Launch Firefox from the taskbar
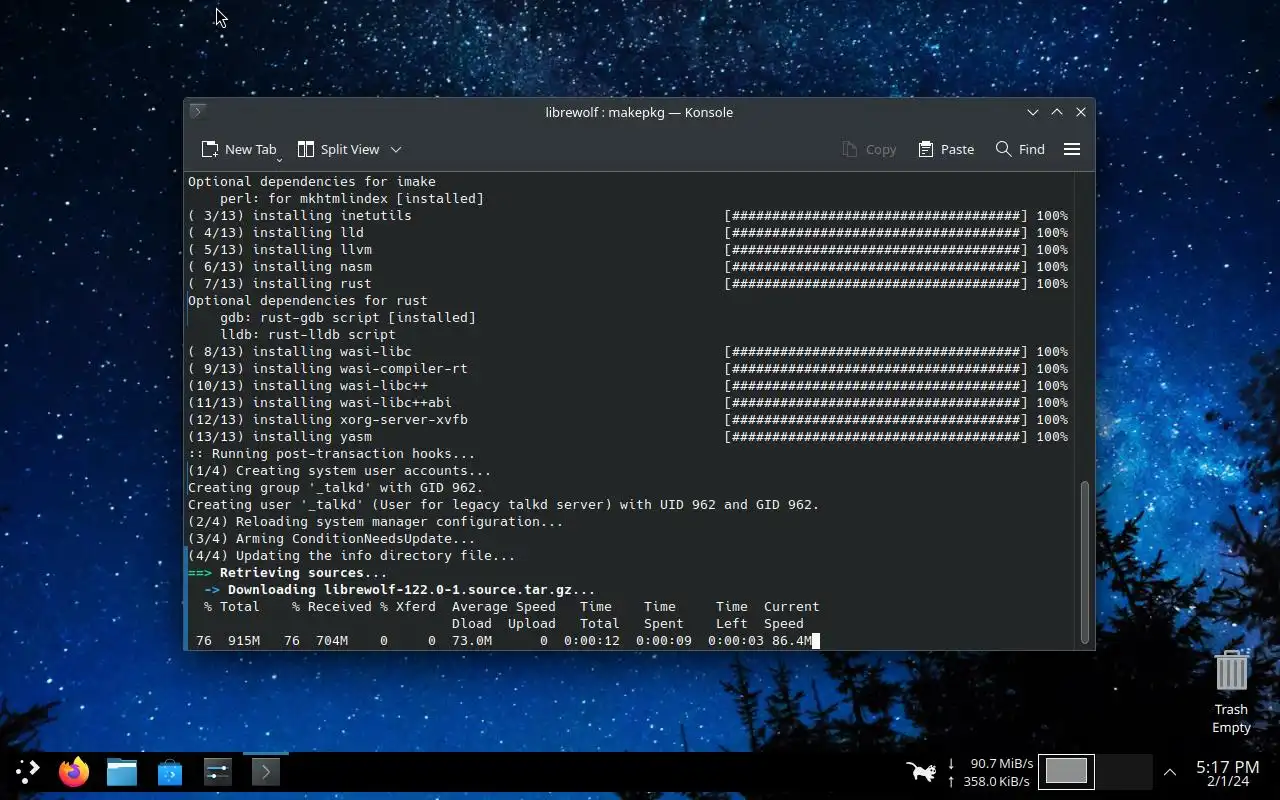This screenshot has height=800, width=1280. tap(74, 771)
